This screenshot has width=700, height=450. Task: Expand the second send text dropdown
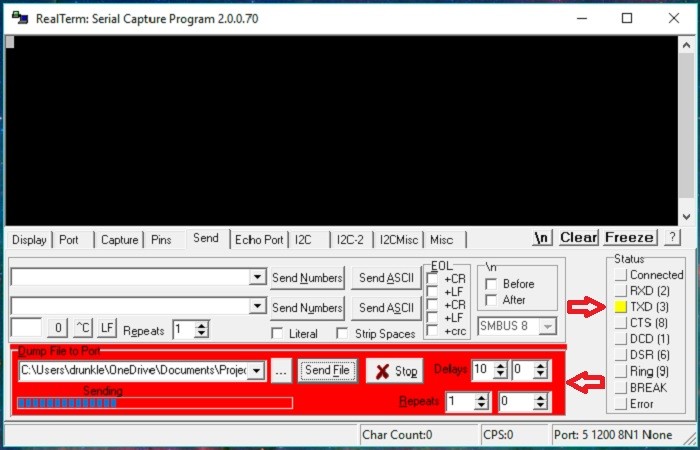tap(257, 306)
